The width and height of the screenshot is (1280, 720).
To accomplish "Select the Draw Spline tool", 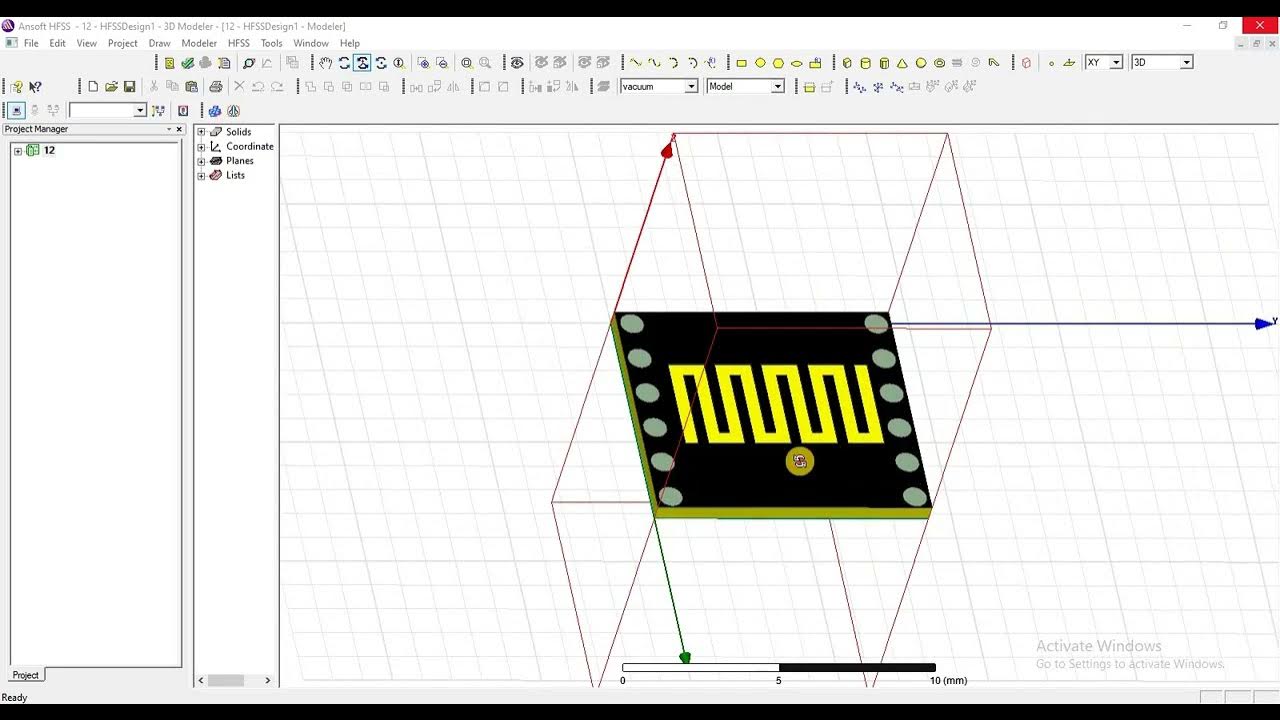I will (x=654, y=63).
